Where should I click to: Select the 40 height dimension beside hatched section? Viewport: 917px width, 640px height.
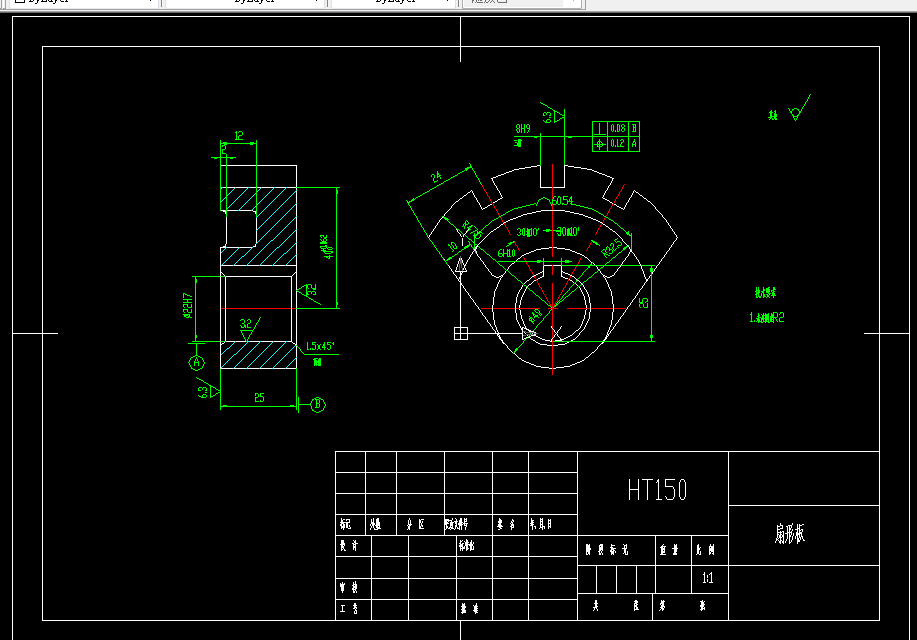pyautogui.click(x=327, y=247)
